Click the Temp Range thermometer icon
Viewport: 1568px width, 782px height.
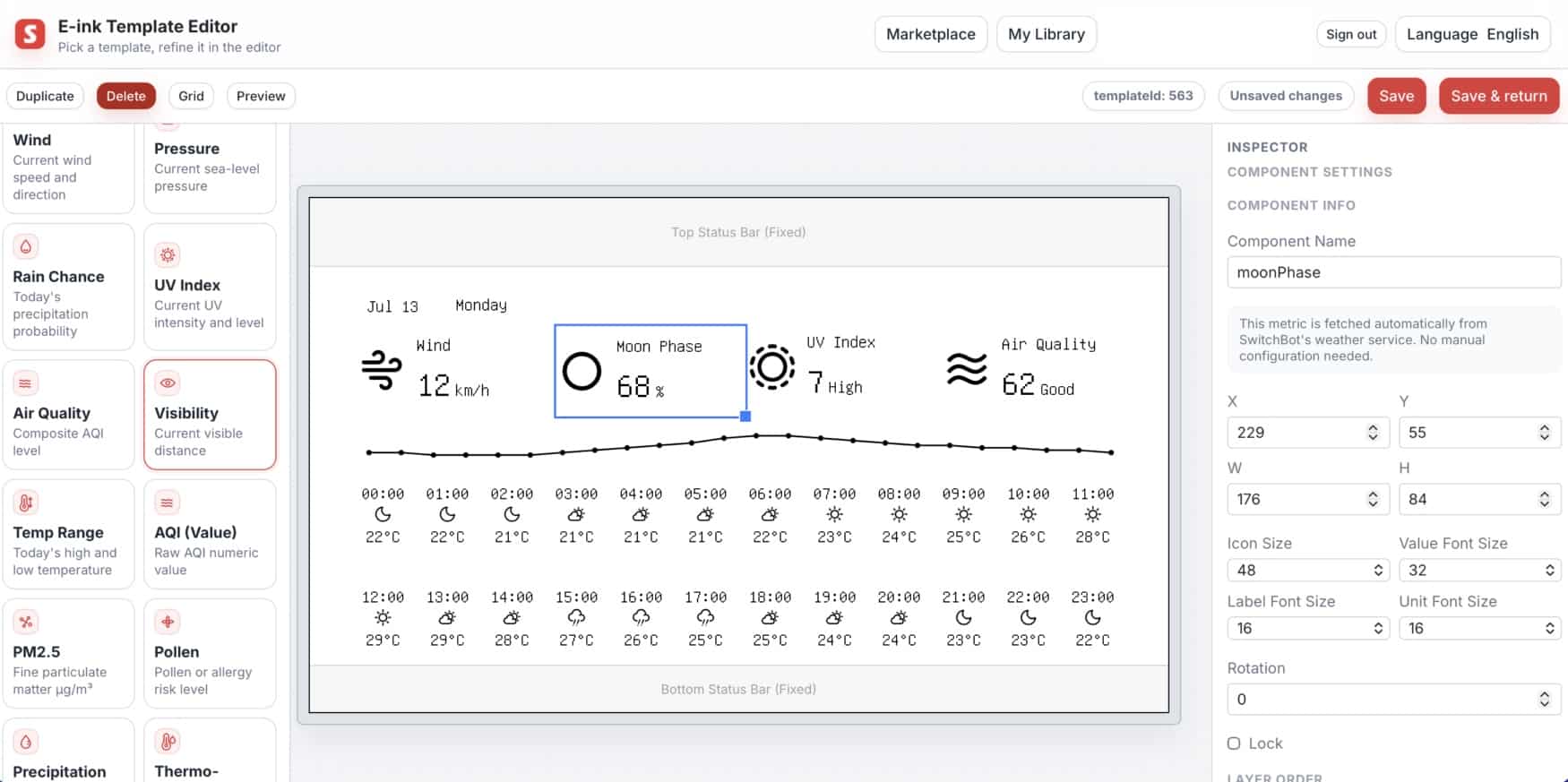[26, 503]
